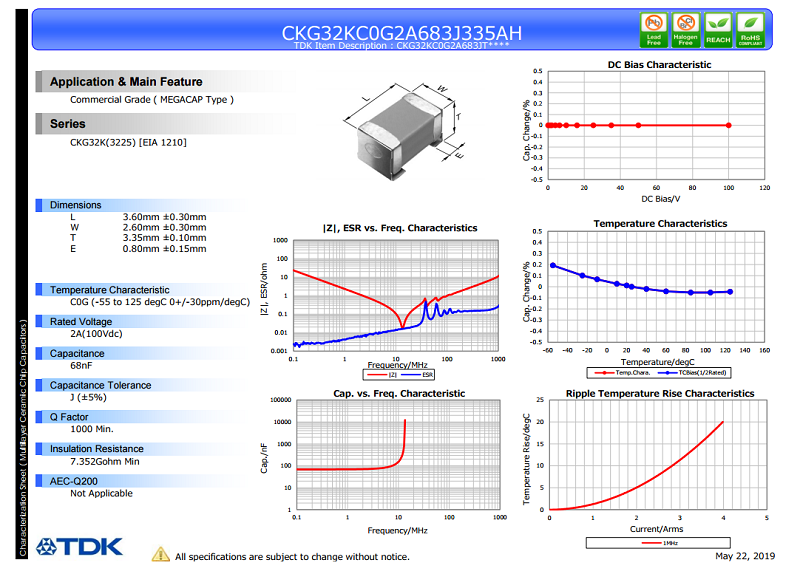Click the part number CKG32KC0G2A683J335AH title
The image size is (800, 574).
pyautogui.click(x=402, y=33)
